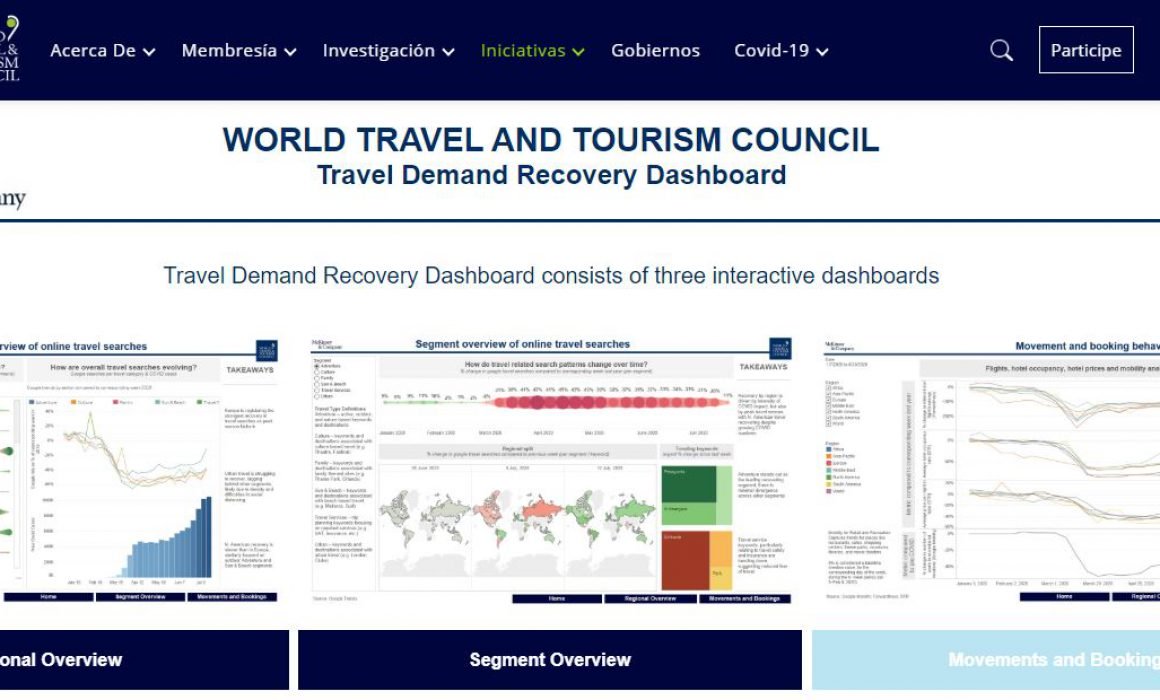Open the Movements and Bookings dashboard
The image size is (1160, 700).
point(985,659)
